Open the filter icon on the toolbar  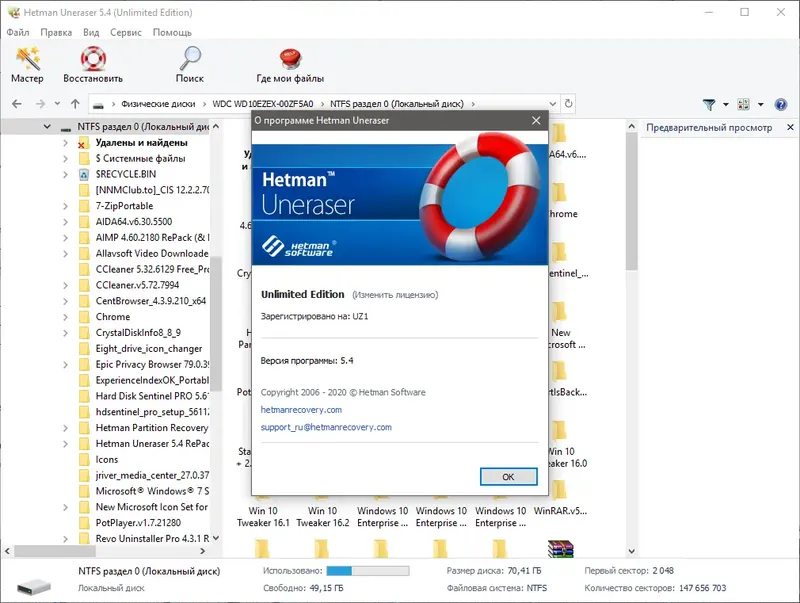[x=711, y=103]
